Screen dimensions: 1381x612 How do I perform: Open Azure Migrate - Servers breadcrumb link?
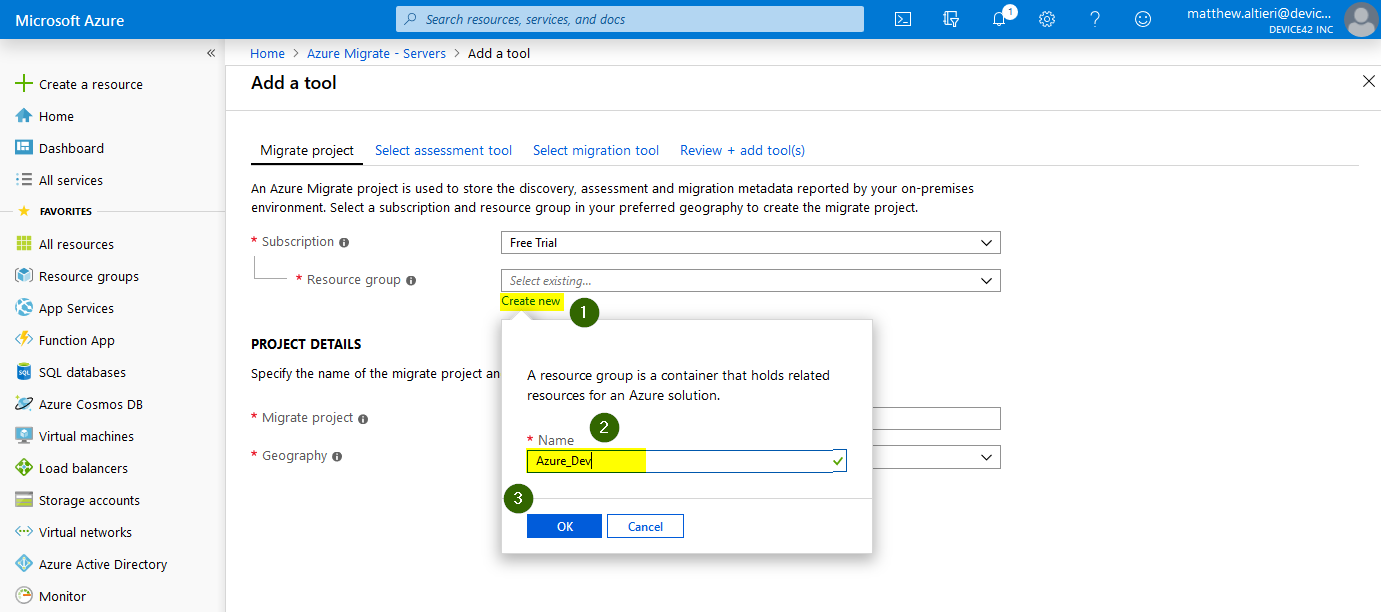point(376,53)
